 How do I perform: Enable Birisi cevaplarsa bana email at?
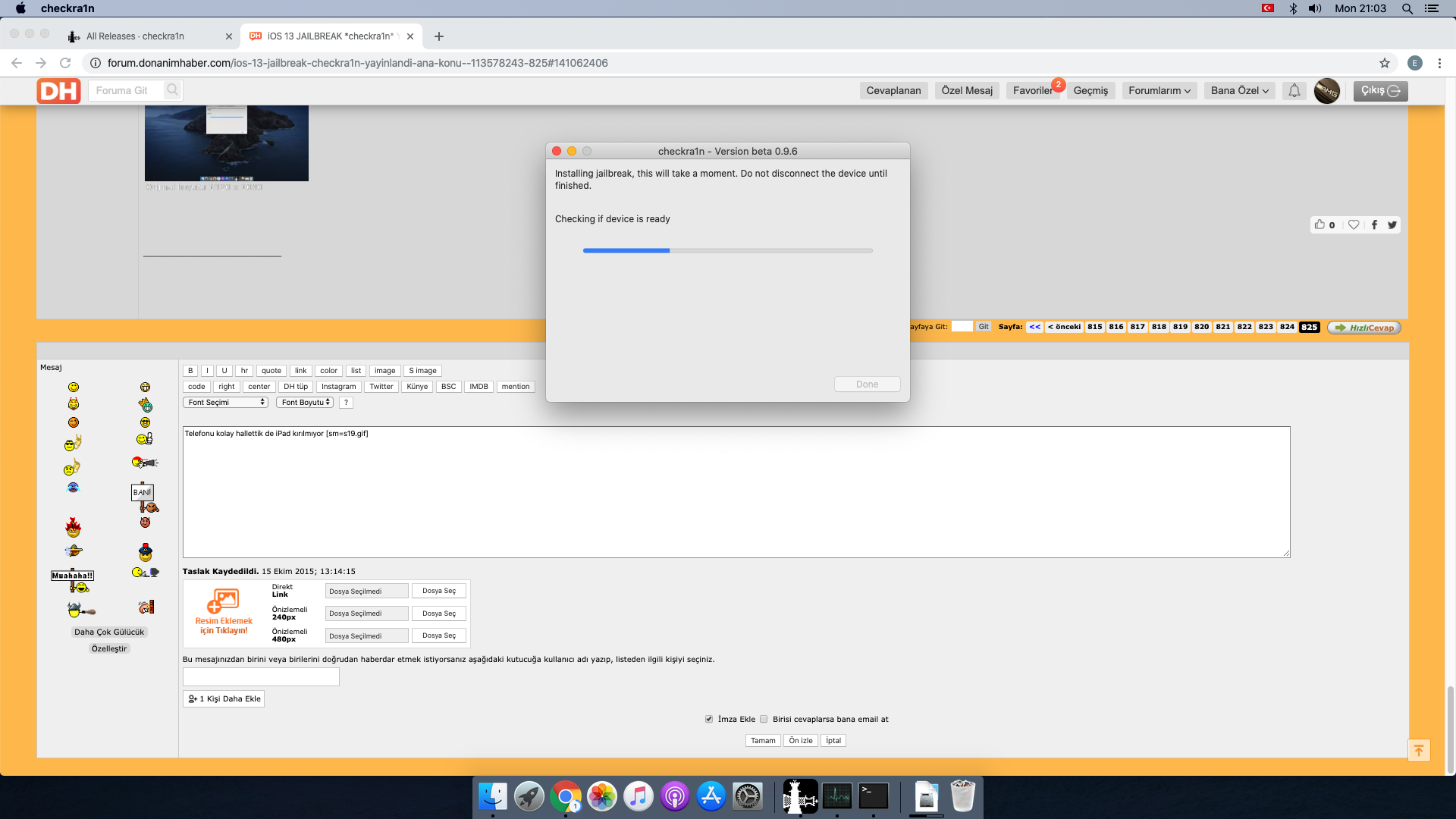764,719
